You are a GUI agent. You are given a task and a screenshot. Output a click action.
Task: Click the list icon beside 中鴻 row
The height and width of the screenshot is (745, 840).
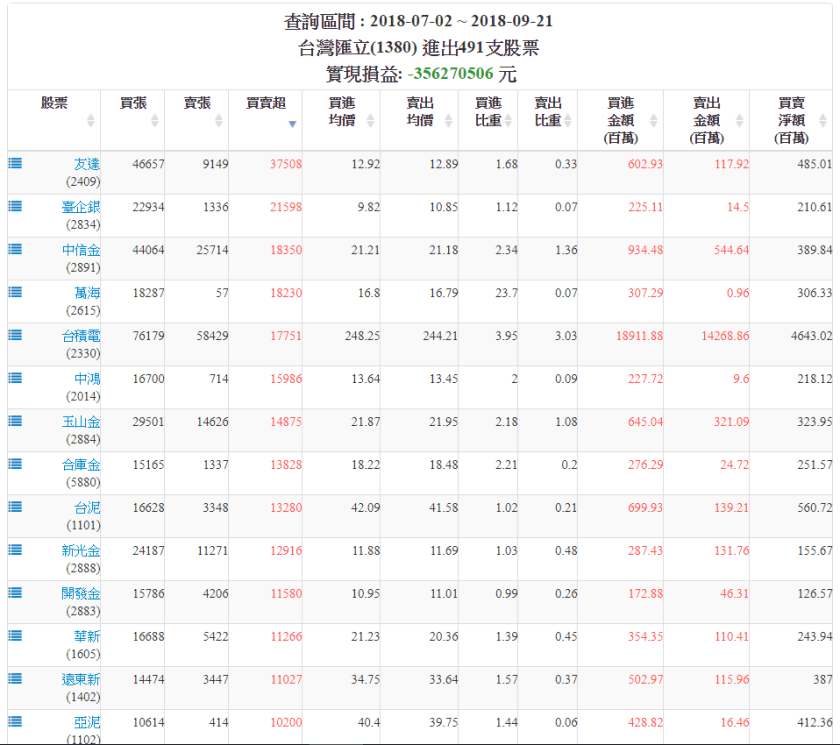[15, 378]
